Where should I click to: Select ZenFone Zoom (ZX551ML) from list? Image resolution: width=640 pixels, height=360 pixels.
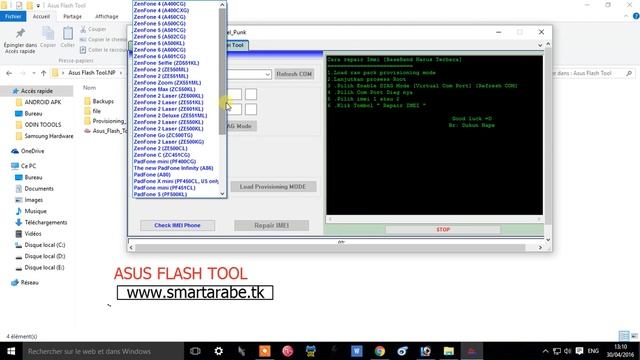167,82
